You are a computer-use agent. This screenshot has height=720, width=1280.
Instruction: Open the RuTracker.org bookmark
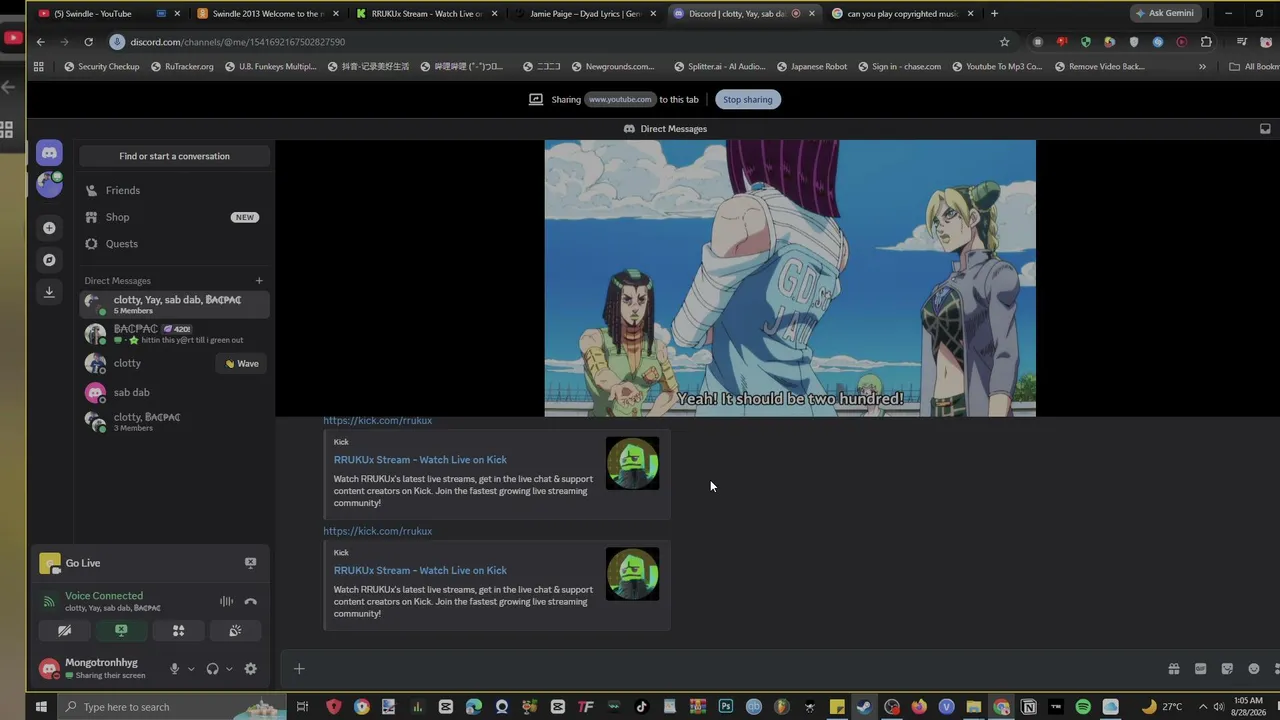click(182, 67)
